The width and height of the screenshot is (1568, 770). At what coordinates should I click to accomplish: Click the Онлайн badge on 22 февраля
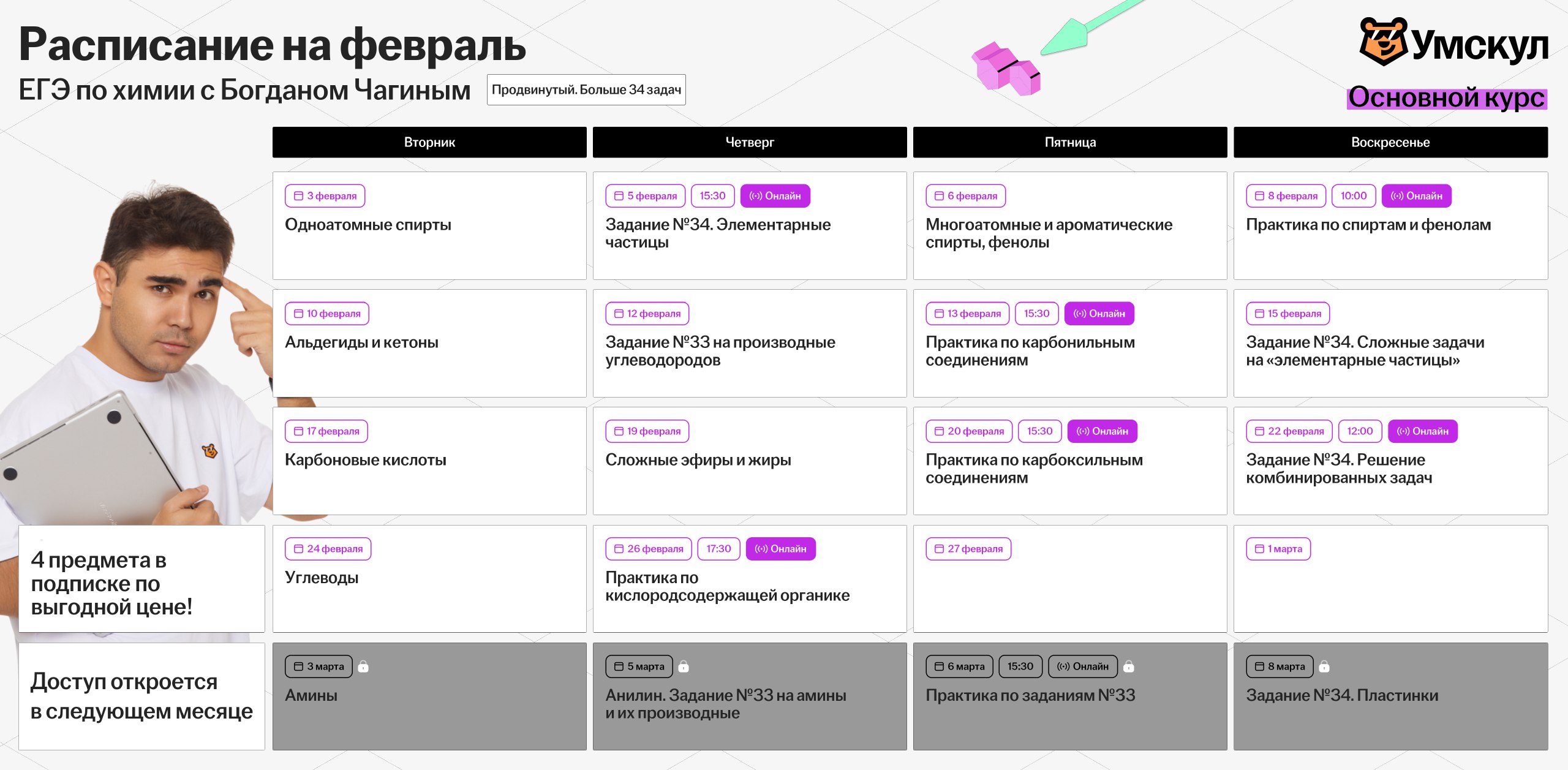[x=1422, y=431]
